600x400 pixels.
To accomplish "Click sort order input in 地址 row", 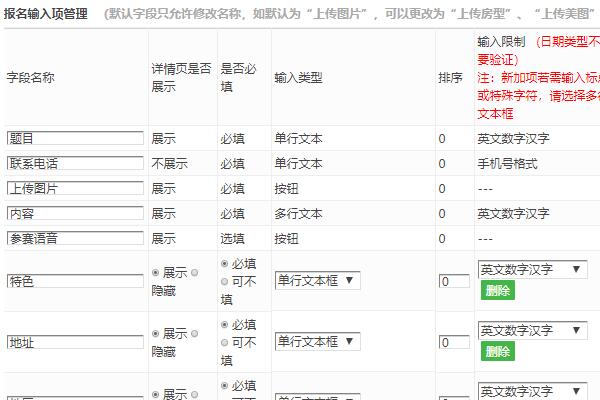I will (454, 342).
